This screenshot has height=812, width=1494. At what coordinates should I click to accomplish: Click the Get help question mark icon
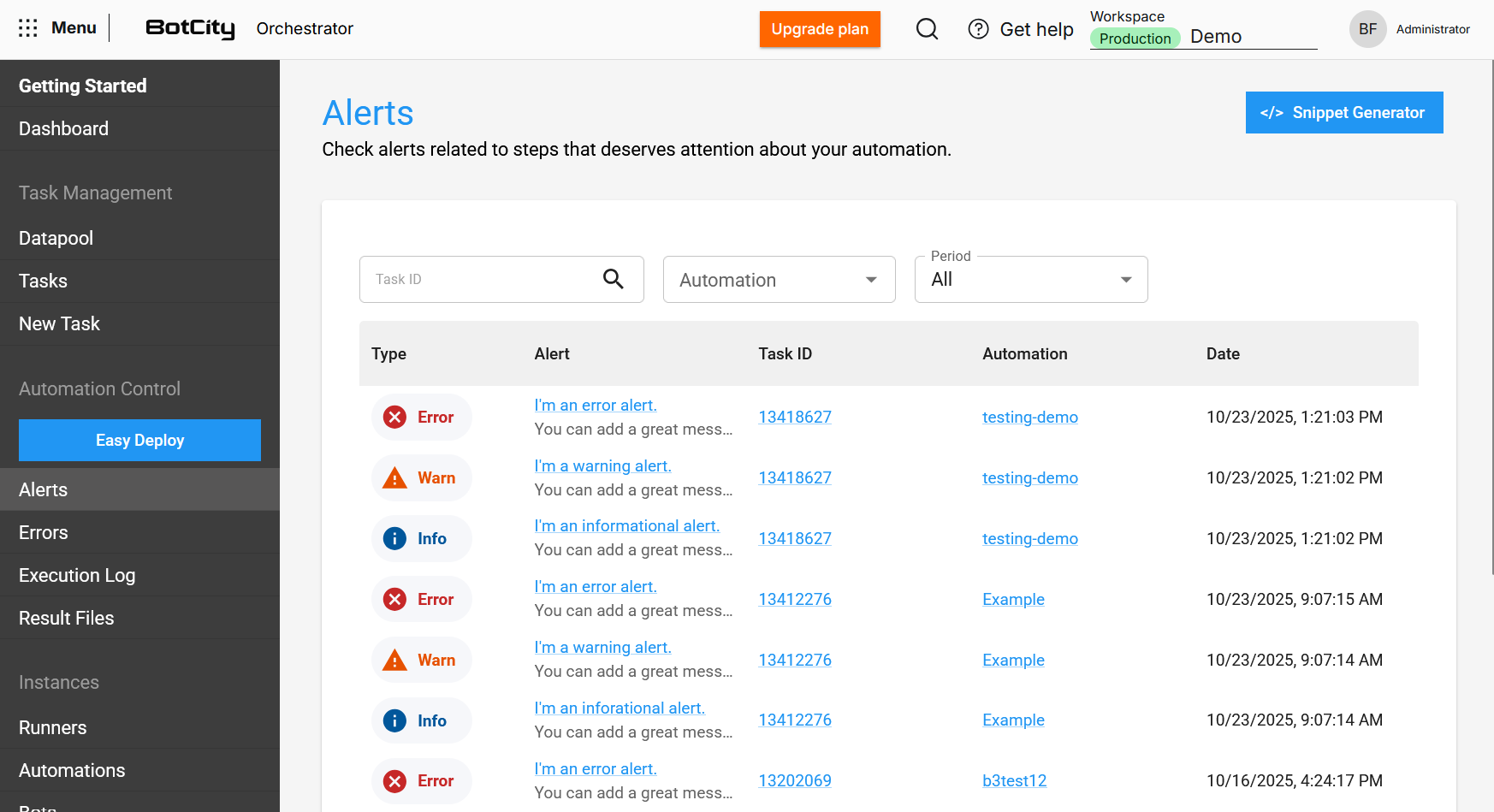point(978,28)
